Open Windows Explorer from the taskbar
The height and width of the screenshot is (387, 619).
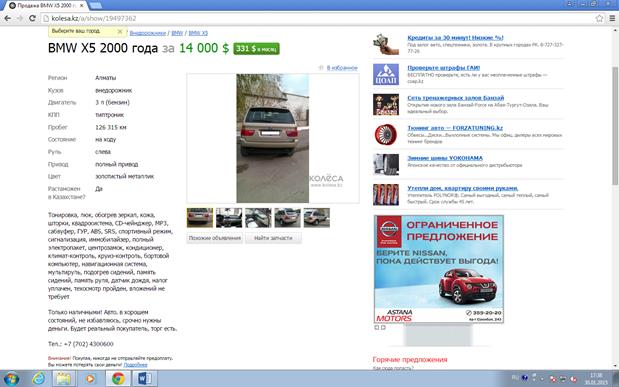[x=64, y=379]
